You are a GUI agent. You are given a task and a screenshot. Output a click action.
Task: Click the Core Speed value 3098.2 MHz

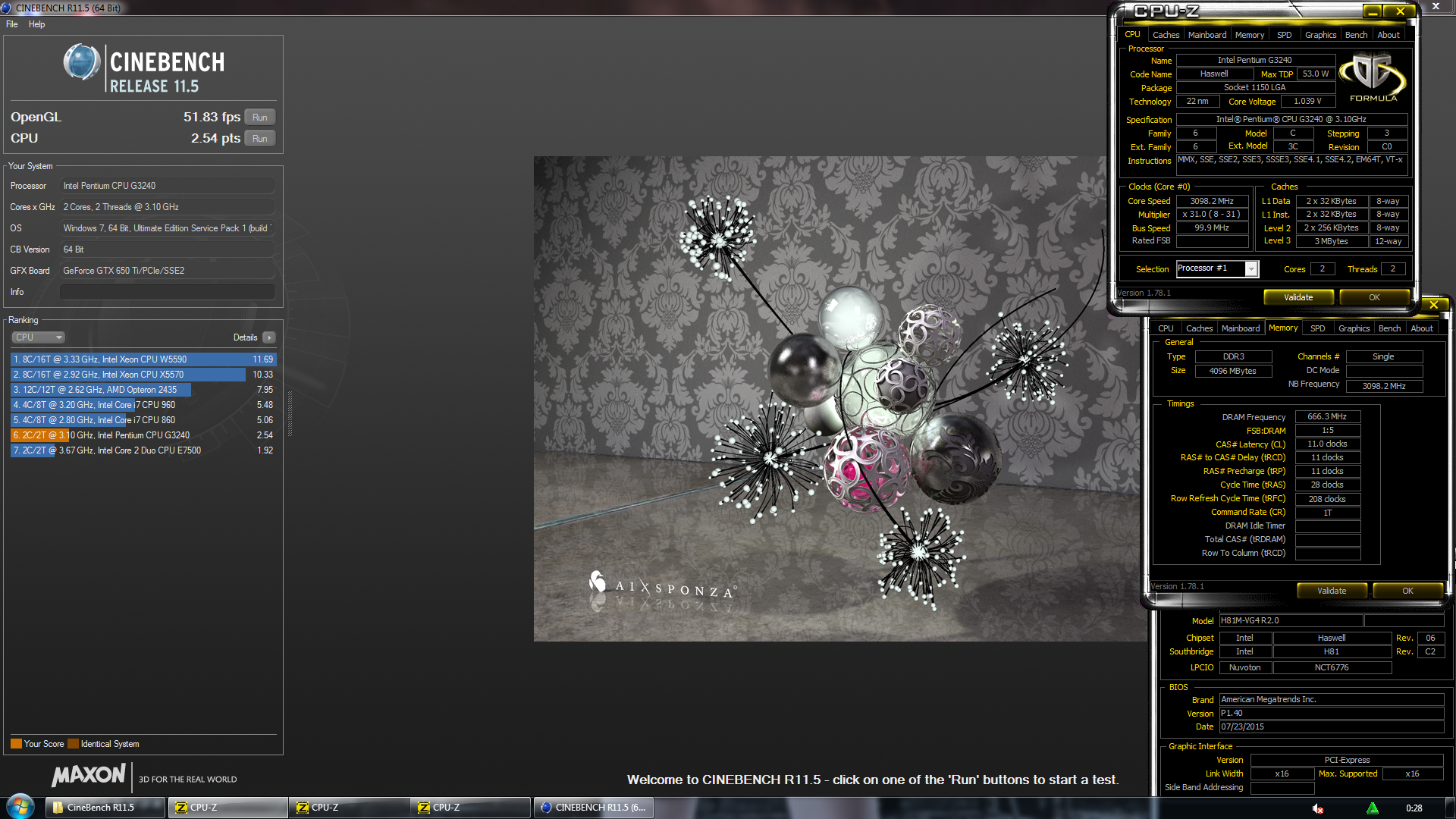click(x=1212, y=201)
